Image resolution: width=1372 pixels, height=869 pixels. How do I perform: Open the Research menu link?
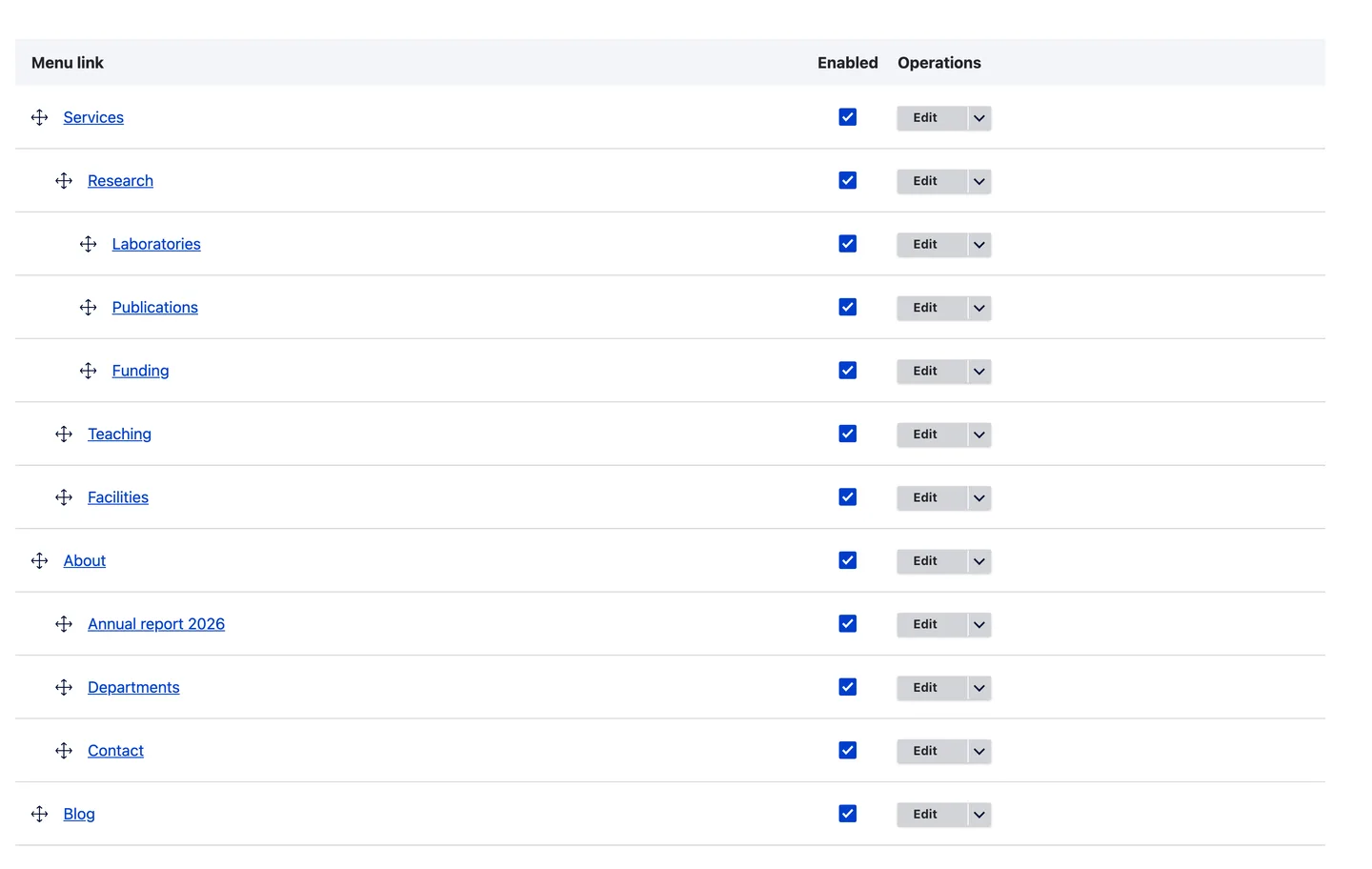(x=120, y=181)
